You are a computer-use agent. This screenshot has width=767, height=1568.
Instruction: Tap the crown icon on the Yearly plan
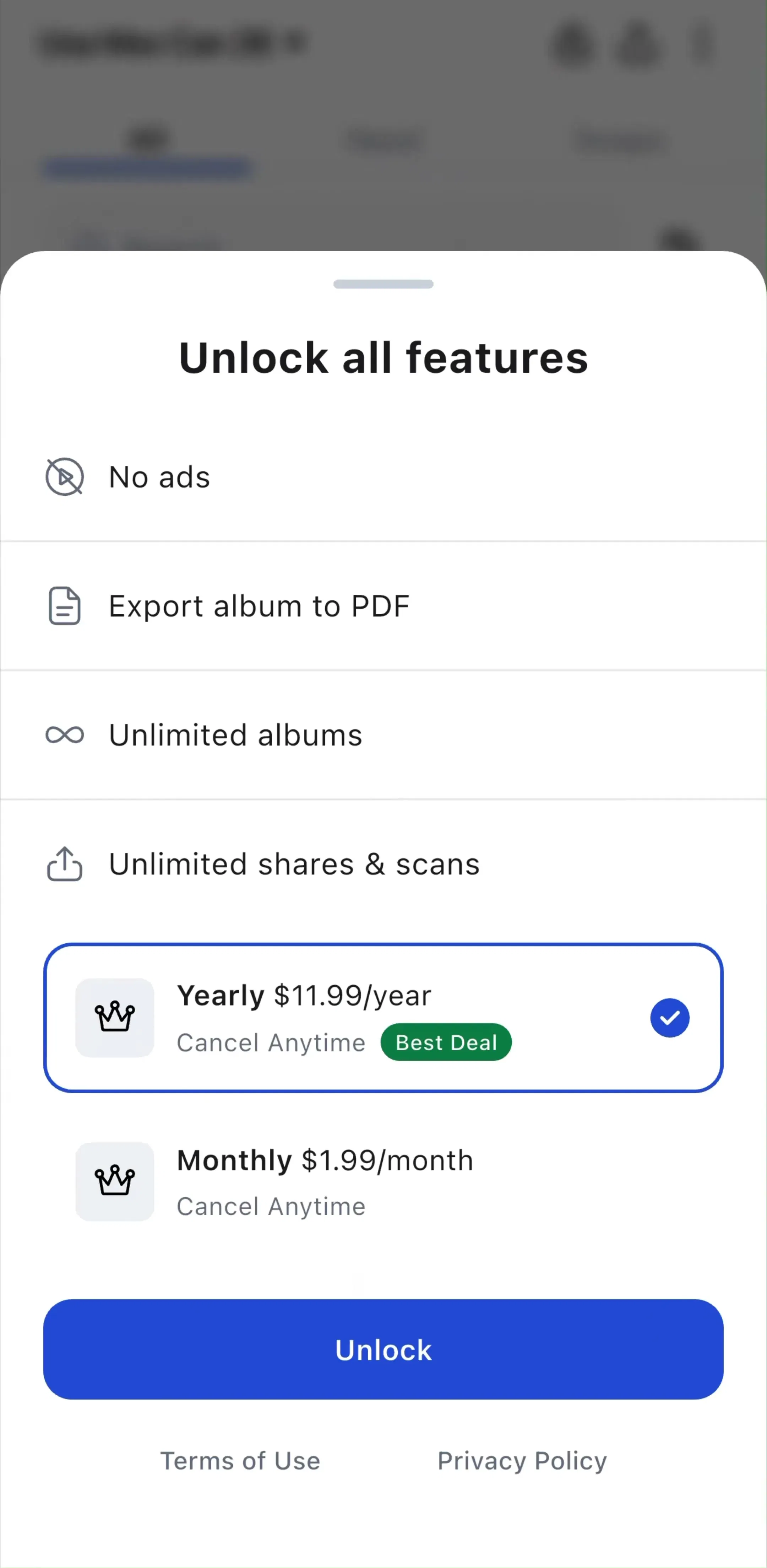point(114,1017)
